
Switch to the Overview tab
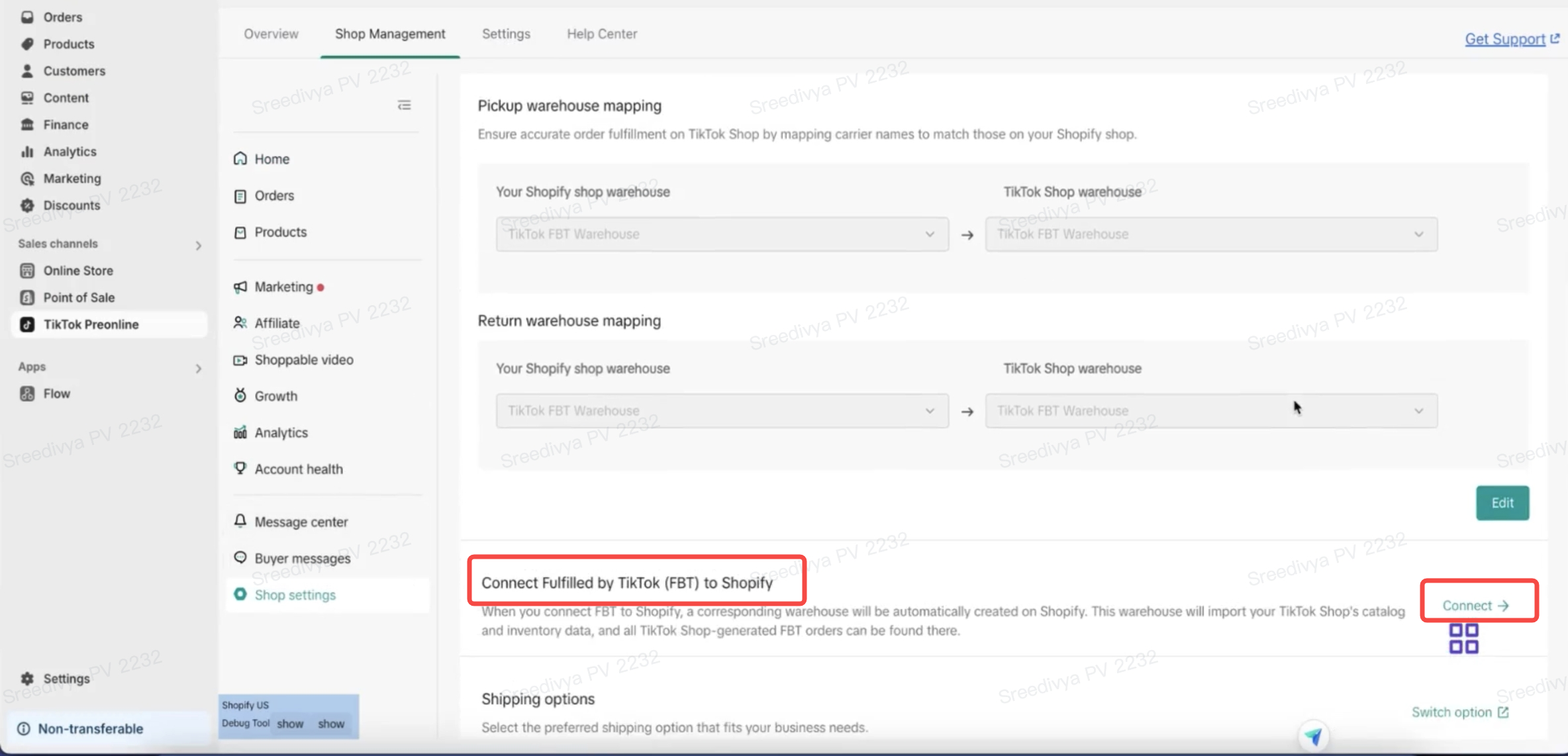tap(271, 34)
